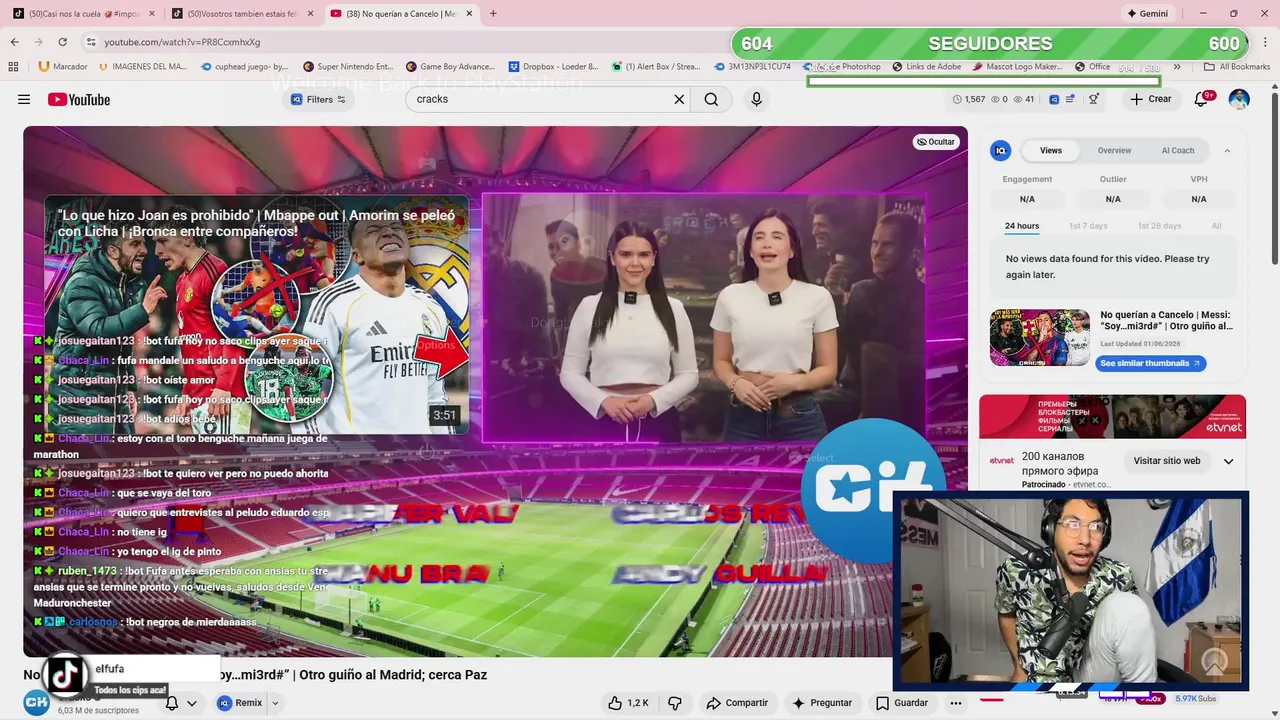Dislike the video with thumbs down
The height and width of the screenshot is (720, 1280).
(675, 703)
